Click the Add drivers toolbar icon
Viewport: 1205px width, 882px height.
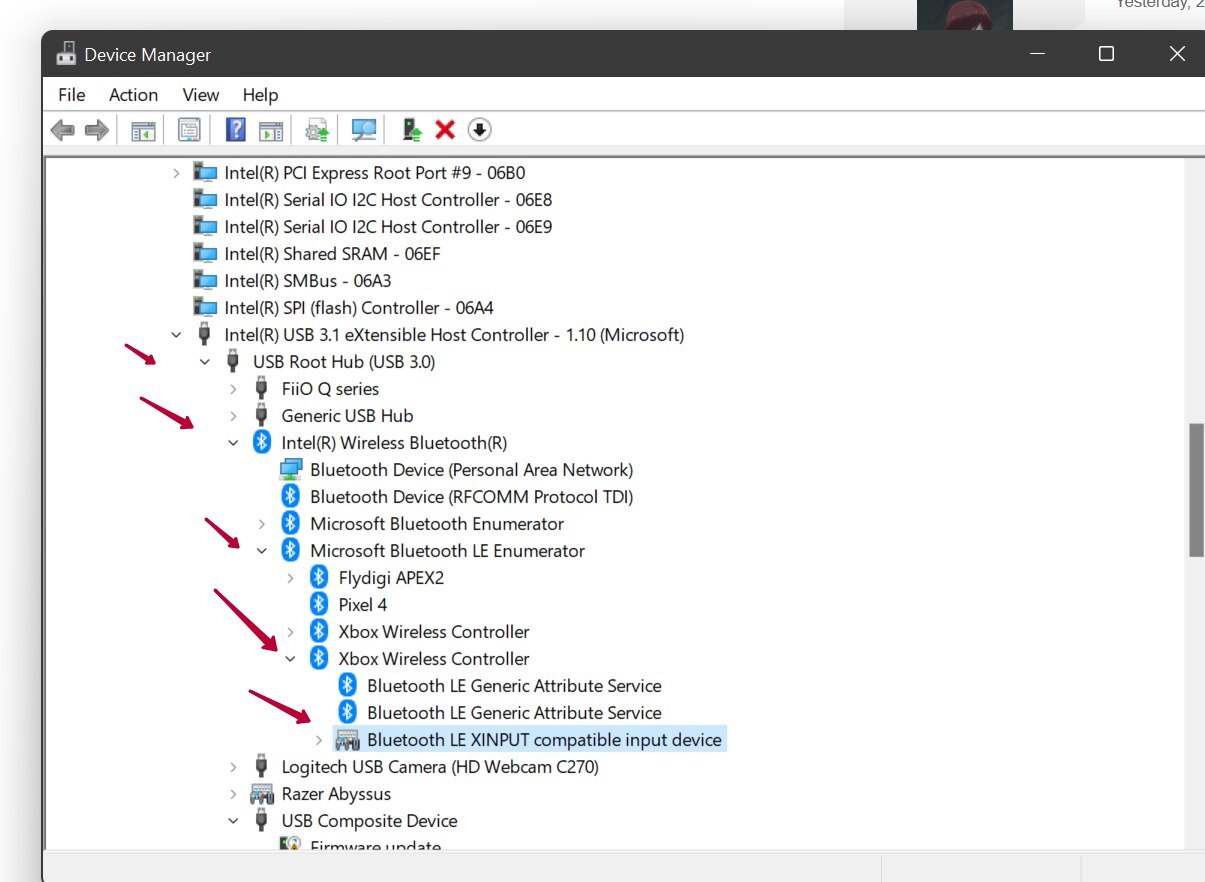pos(411,130)
